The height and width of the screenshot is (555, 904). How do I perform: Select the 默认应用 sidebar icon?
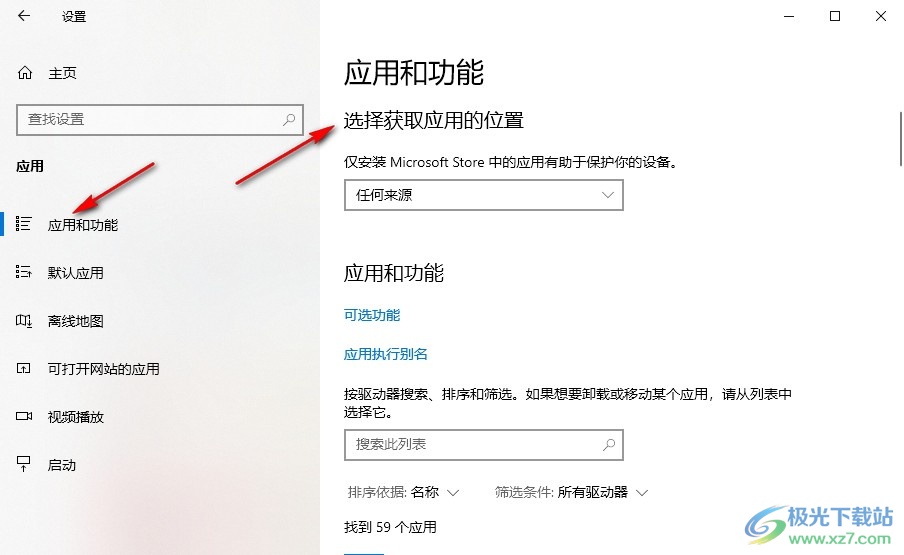coord(24,272)
